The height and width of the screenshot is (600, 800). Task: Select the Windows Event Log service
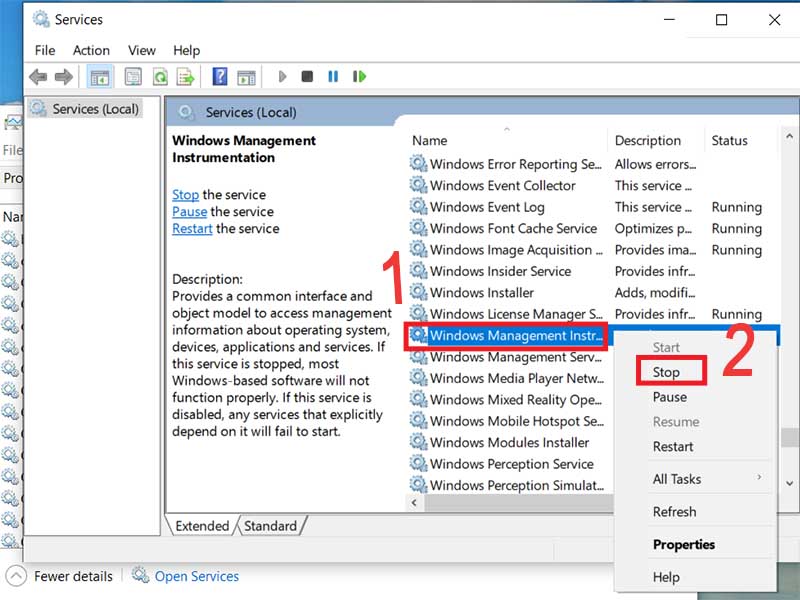pos(487,207)
